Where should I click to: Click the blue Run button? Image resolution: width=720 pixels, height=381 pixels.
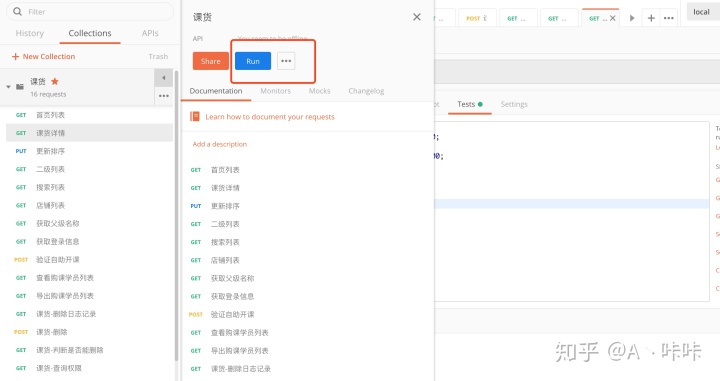coord(253,61)
